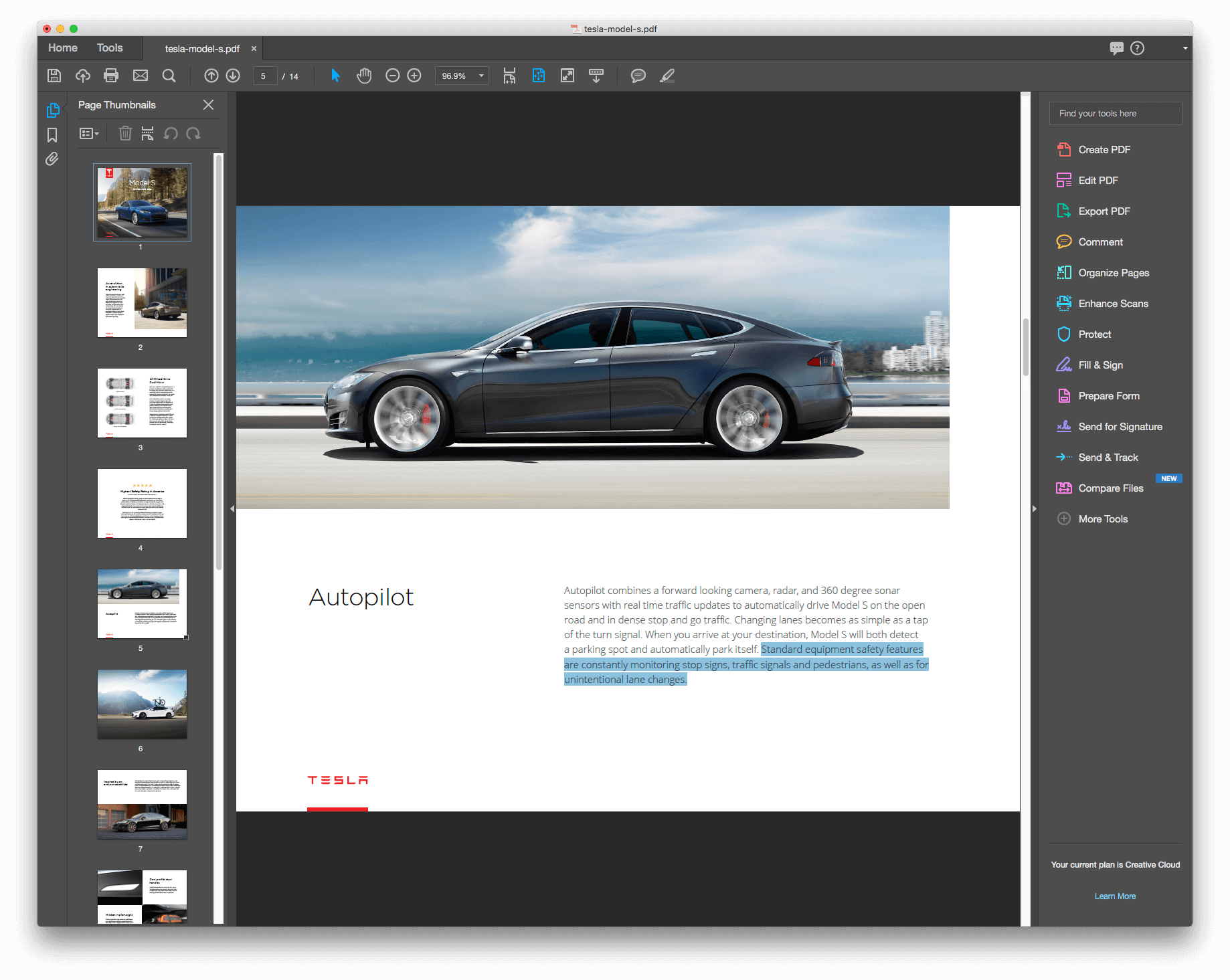This screenshot has height=980, width=1230.
Task: Toggle the Page Thumbnails panel icon
Action: 52,110
